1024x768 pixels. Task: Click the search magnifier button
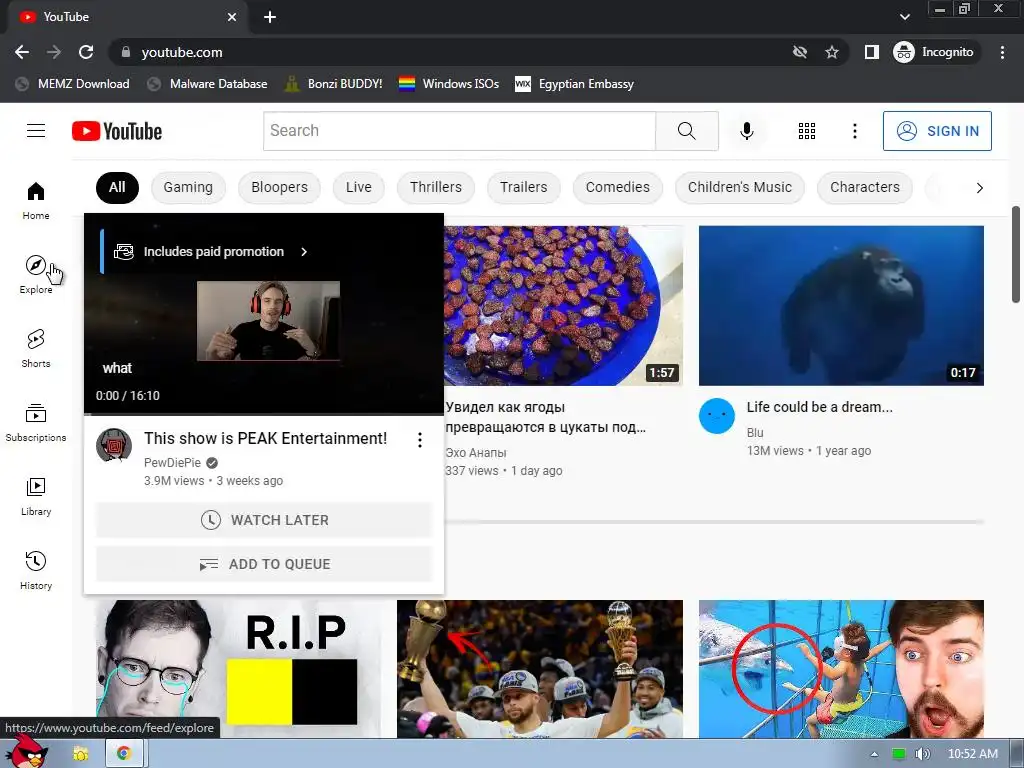coord(686,131)
